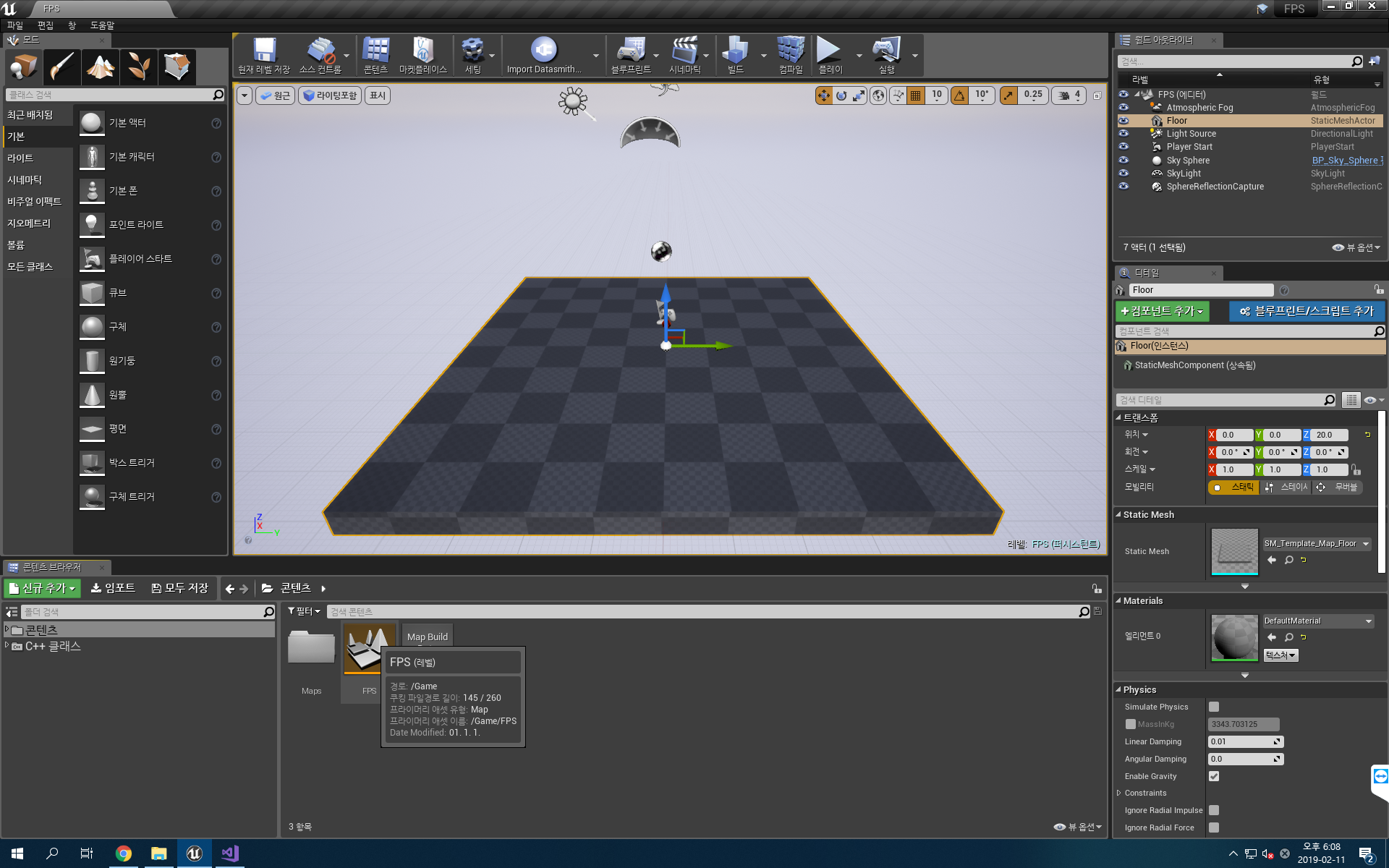The height and width of the screenshot is (868, 1389).
Task: Click 컴포넌트 추가 button in Details
Action: [x=1164, y=311]
